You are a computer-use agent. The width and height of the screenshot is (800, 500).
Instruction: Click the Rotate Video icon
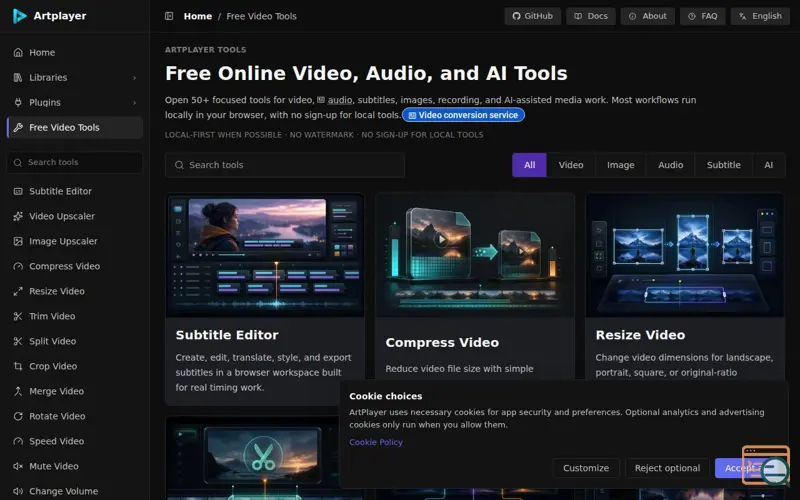[18, 416]
